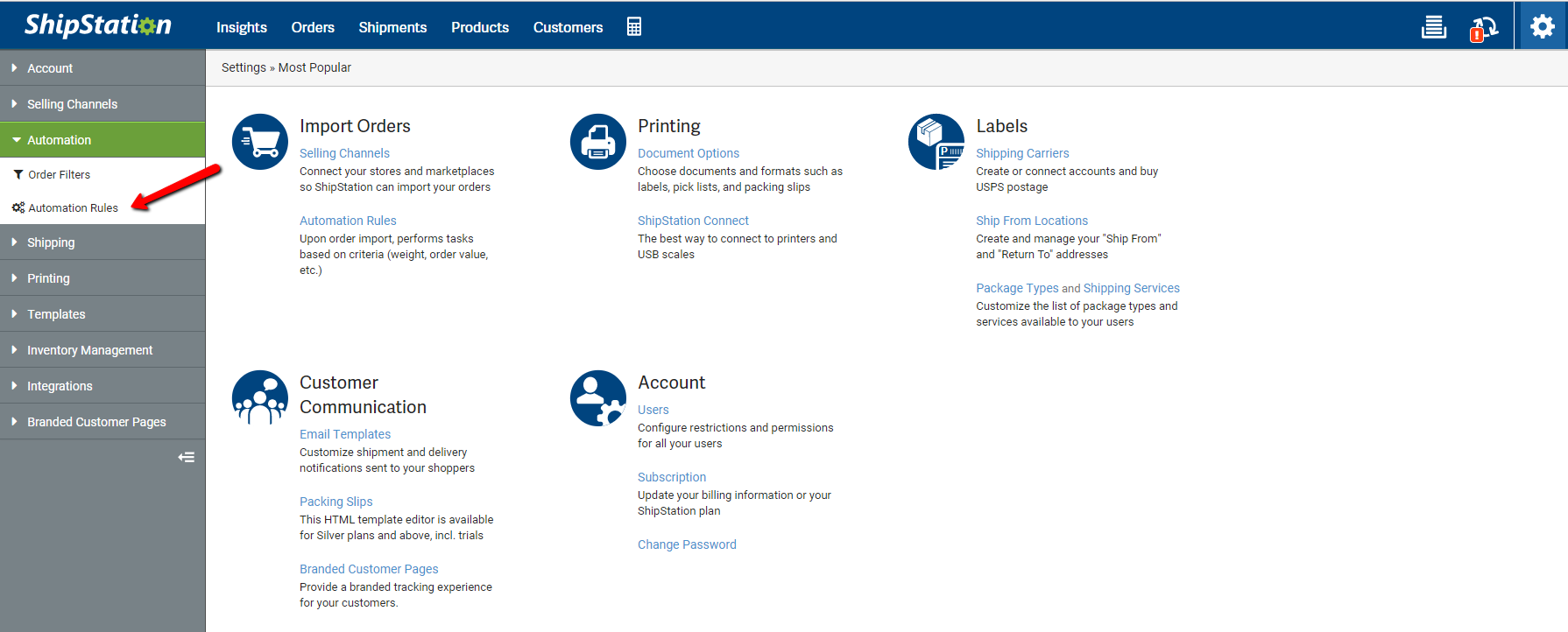Open the Products tab

480,27
